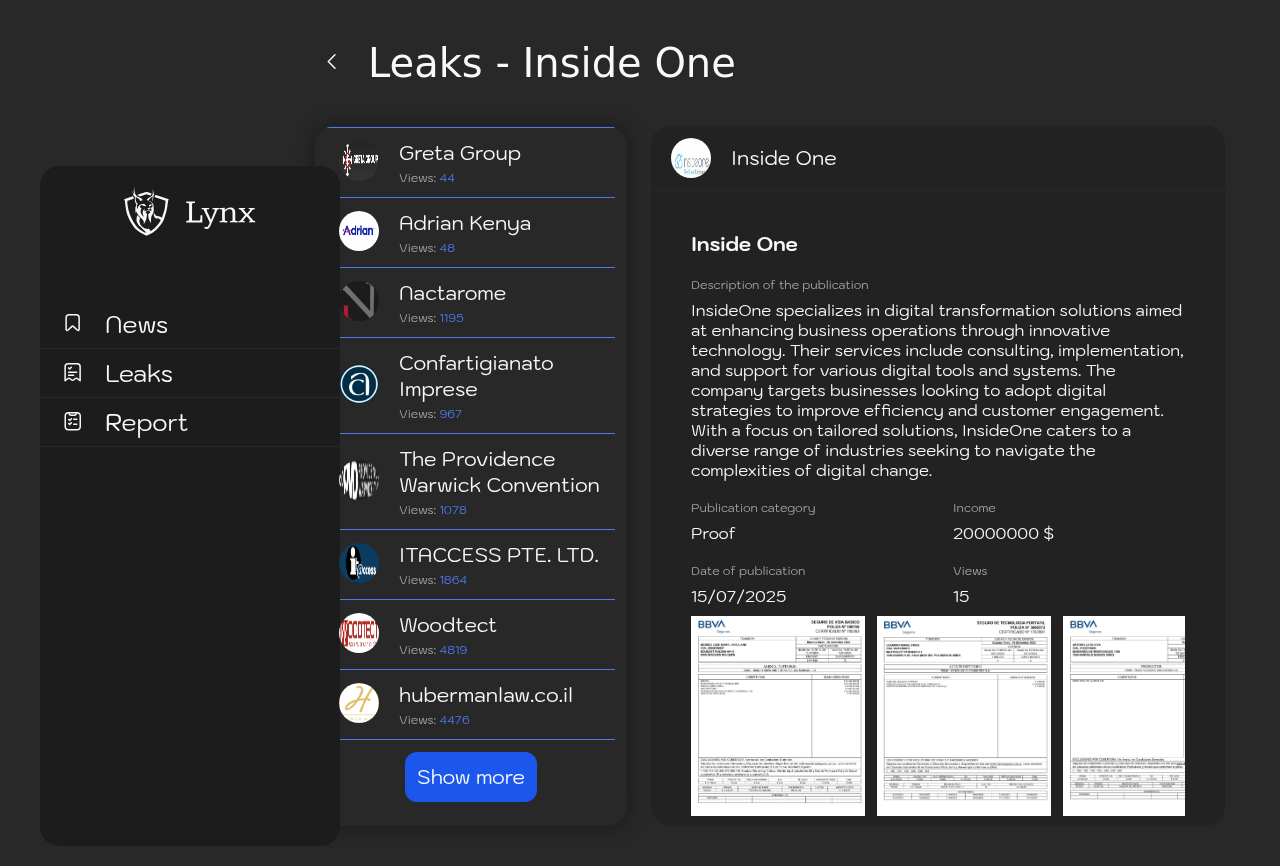1280x866 pixels.
Task: Click the Adrian Kenya views count 48
Action: (447, 248)
